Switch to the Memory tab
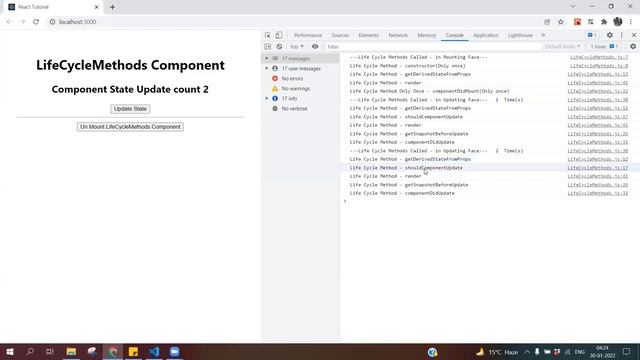The width and height of the screenshot is (640, 360). click(427, 35)
